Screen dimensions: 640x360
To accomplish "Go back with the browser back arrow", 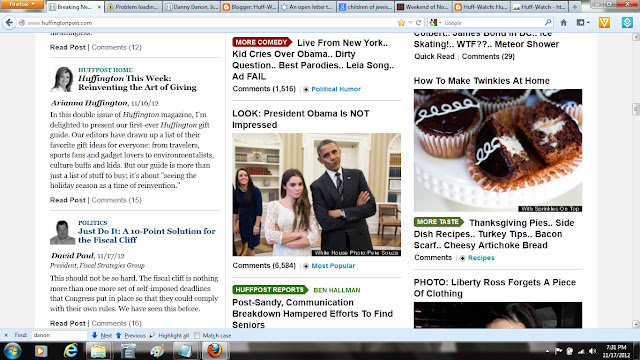I will coord(9,23).
